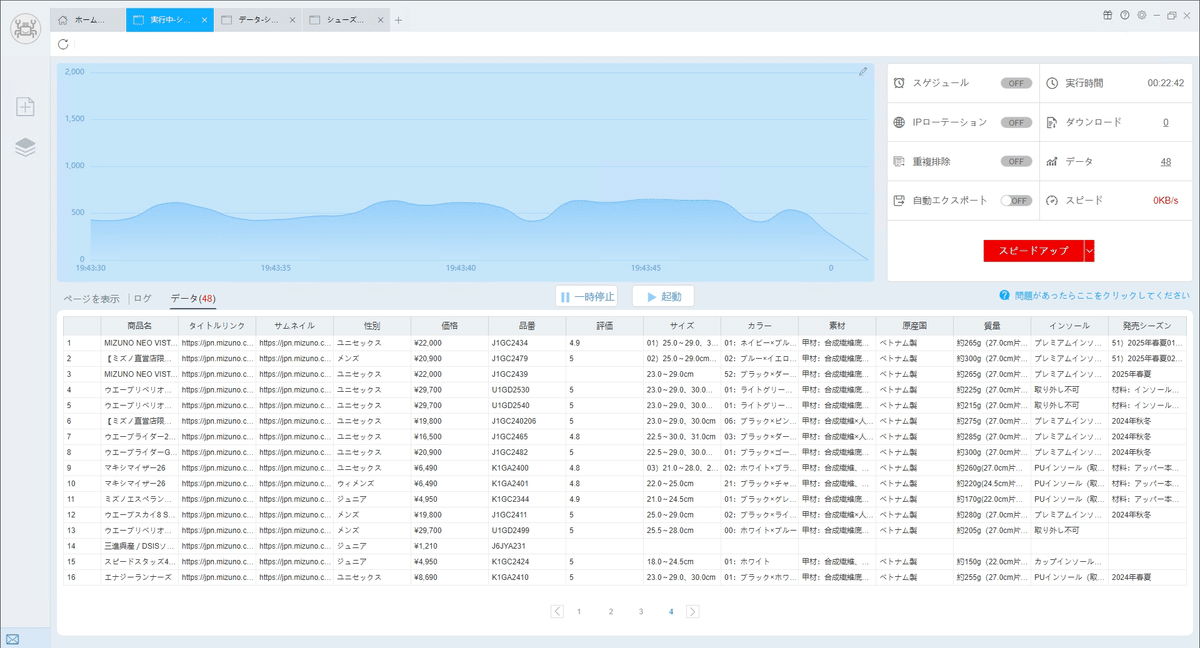
Task: Select price cell ¥1,210
Action: click(x=449, y=546)
